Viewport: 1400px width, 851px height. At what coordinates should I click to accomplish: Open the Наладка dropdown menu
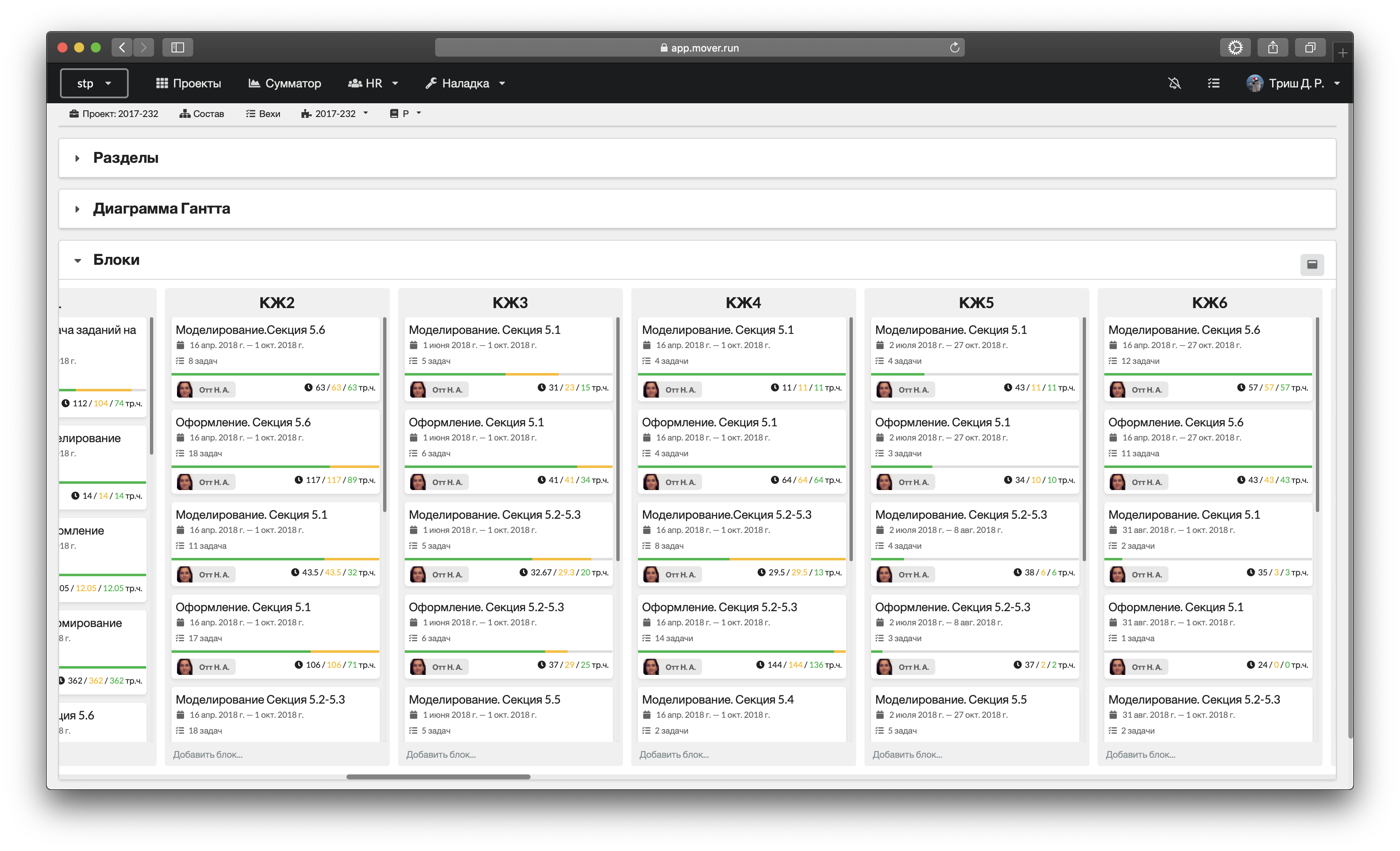[x=465, y=84]
